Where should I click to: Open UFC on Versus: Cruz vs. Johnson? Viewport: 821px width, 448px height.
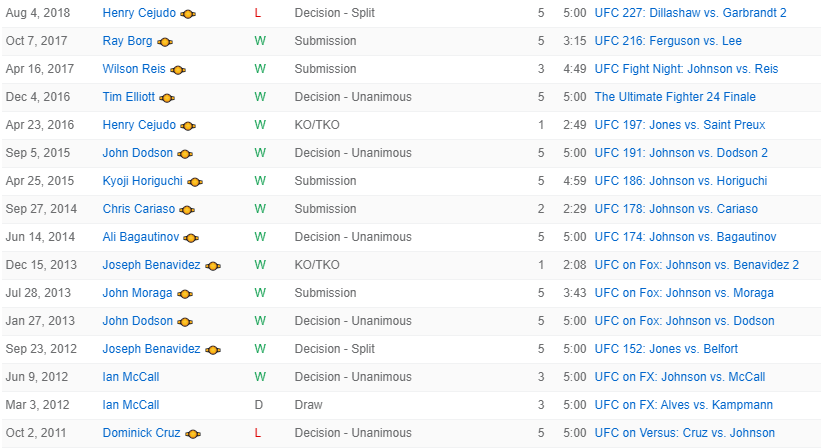click(x=684, y=433)
